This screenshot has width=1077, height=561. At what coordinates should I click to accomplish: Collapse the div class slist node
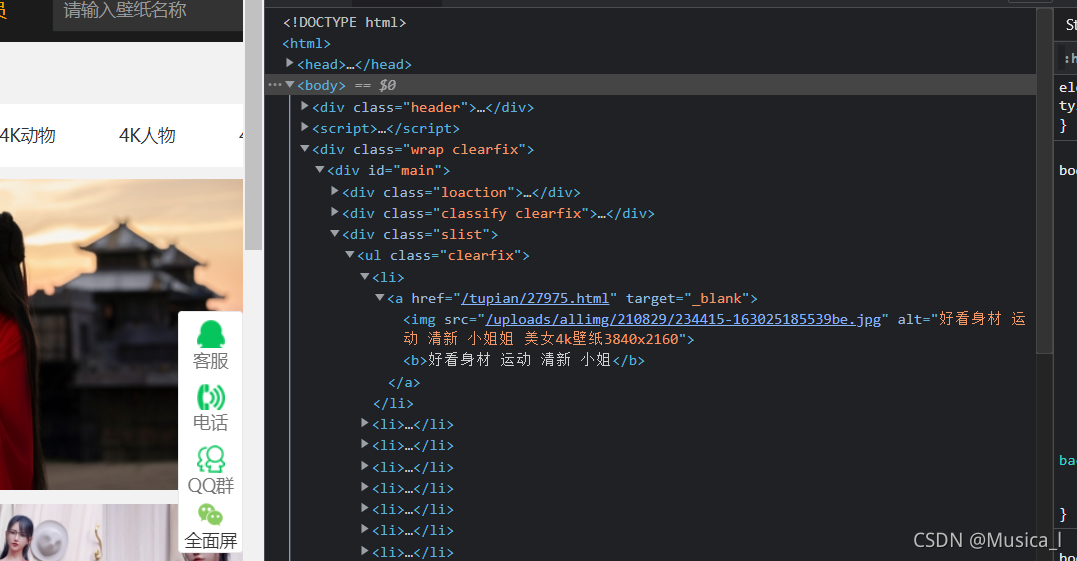click(x=335, y=233)
